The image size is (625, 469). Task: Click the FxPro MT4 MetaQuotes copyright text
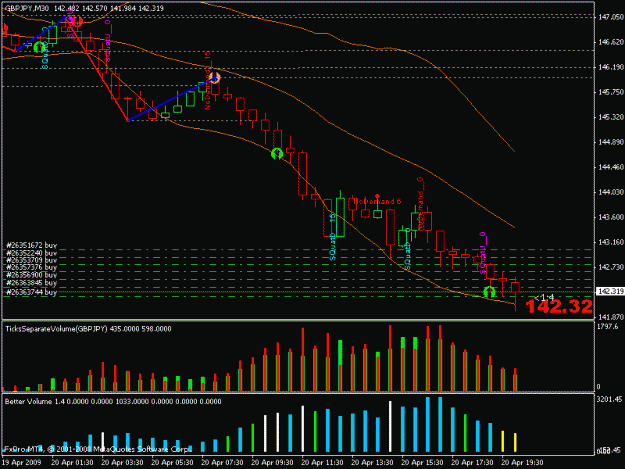[98, 449]
